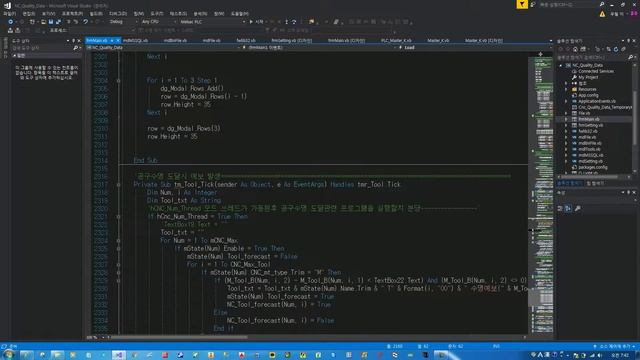Screen dimensions: 640x360
Task: Switch to the Team Explorer bottom tab
Action: (x=595, y=184)
